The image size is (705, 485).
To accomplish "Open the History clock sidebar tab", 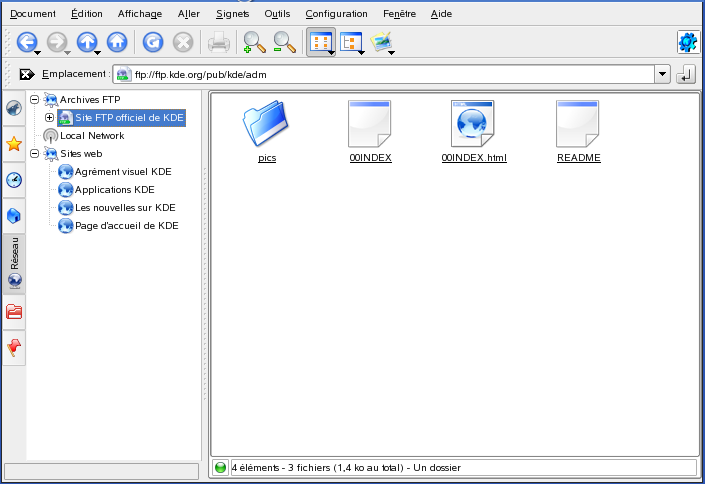I will tap(14, 180).
